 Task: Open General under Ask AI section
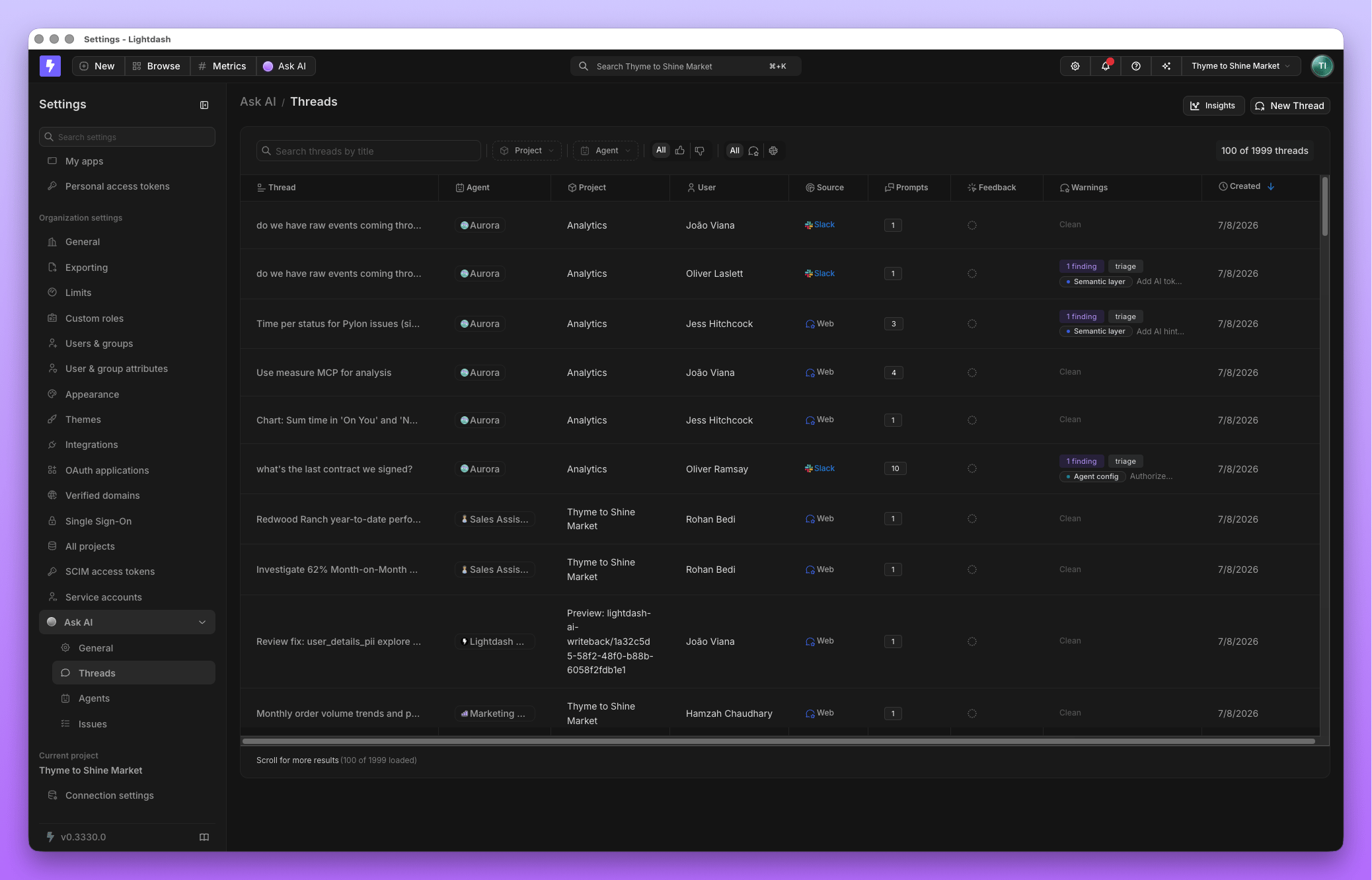pyautogui.click(x=133, y=648)
